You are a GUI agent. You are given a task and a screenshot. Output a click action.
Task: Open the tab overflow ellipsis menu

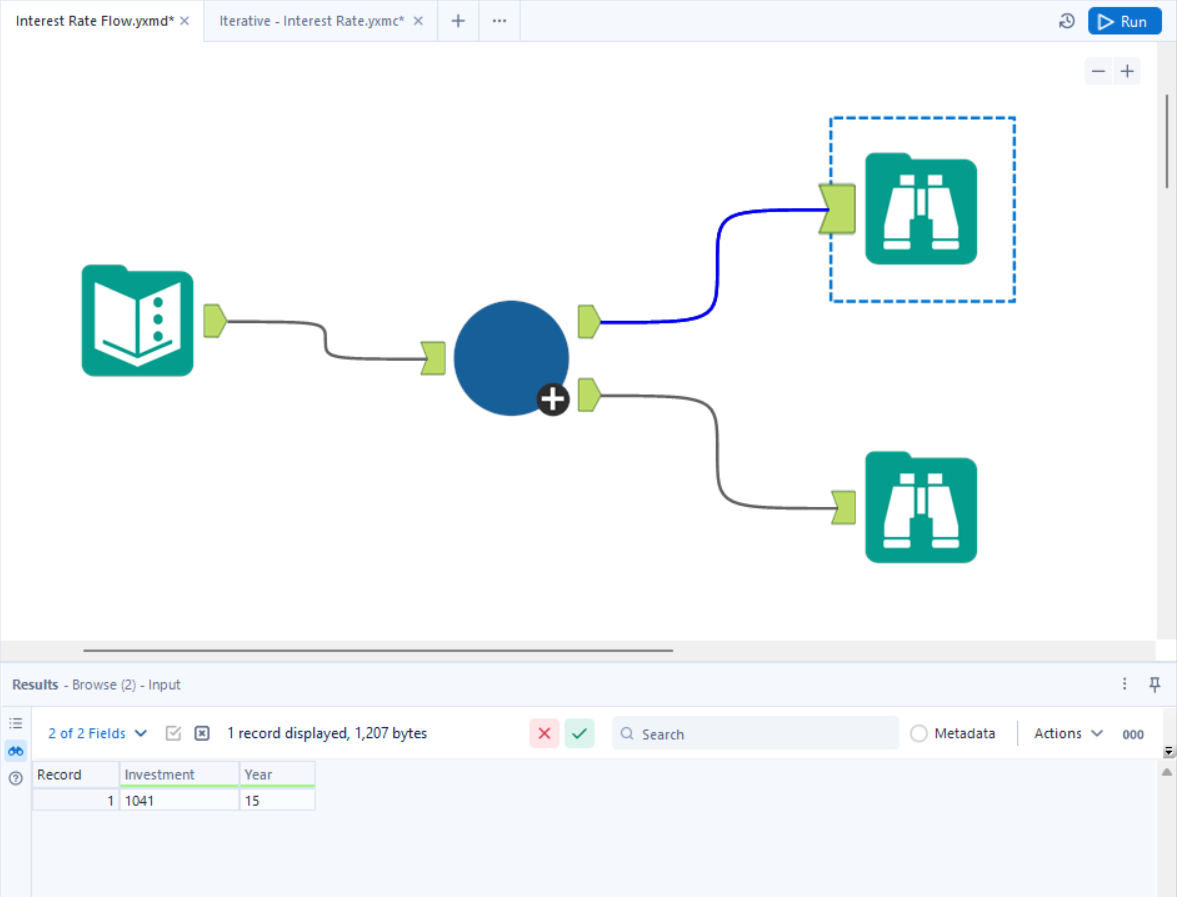pos(499,21)
